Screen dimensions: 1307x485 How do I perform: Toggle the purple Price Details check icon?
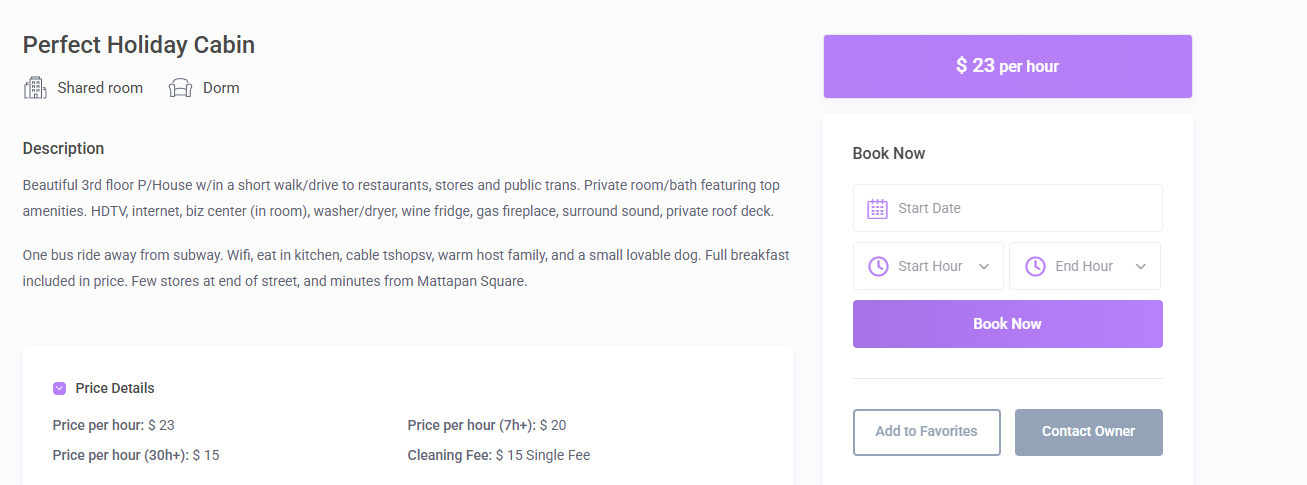[x=59, y=388]
